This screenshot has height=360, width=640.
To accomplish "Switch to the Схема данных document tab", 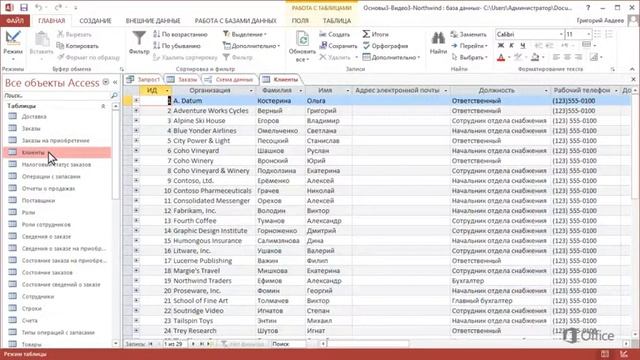I will coord(230,79).
